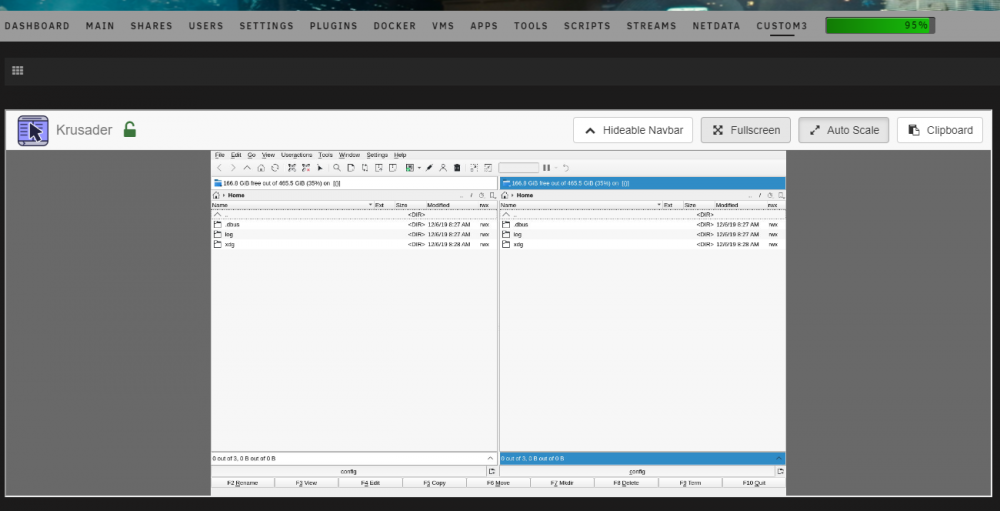Click the Krusader application logo icon
Screen dimensions: 1000x511
(33, 131)
